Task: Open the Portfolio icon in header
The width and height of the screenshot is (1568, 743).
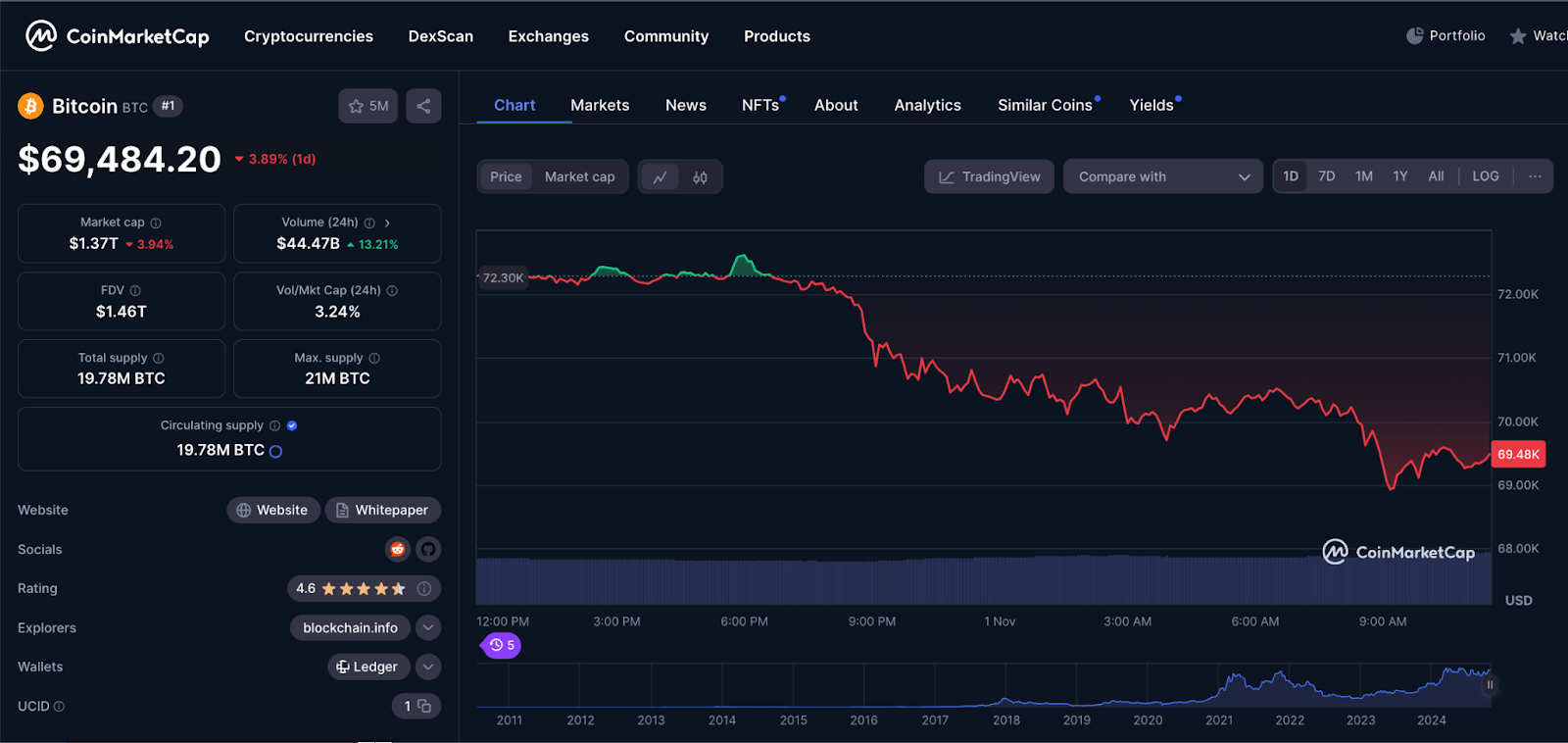Action: (x=1415, y=36)
